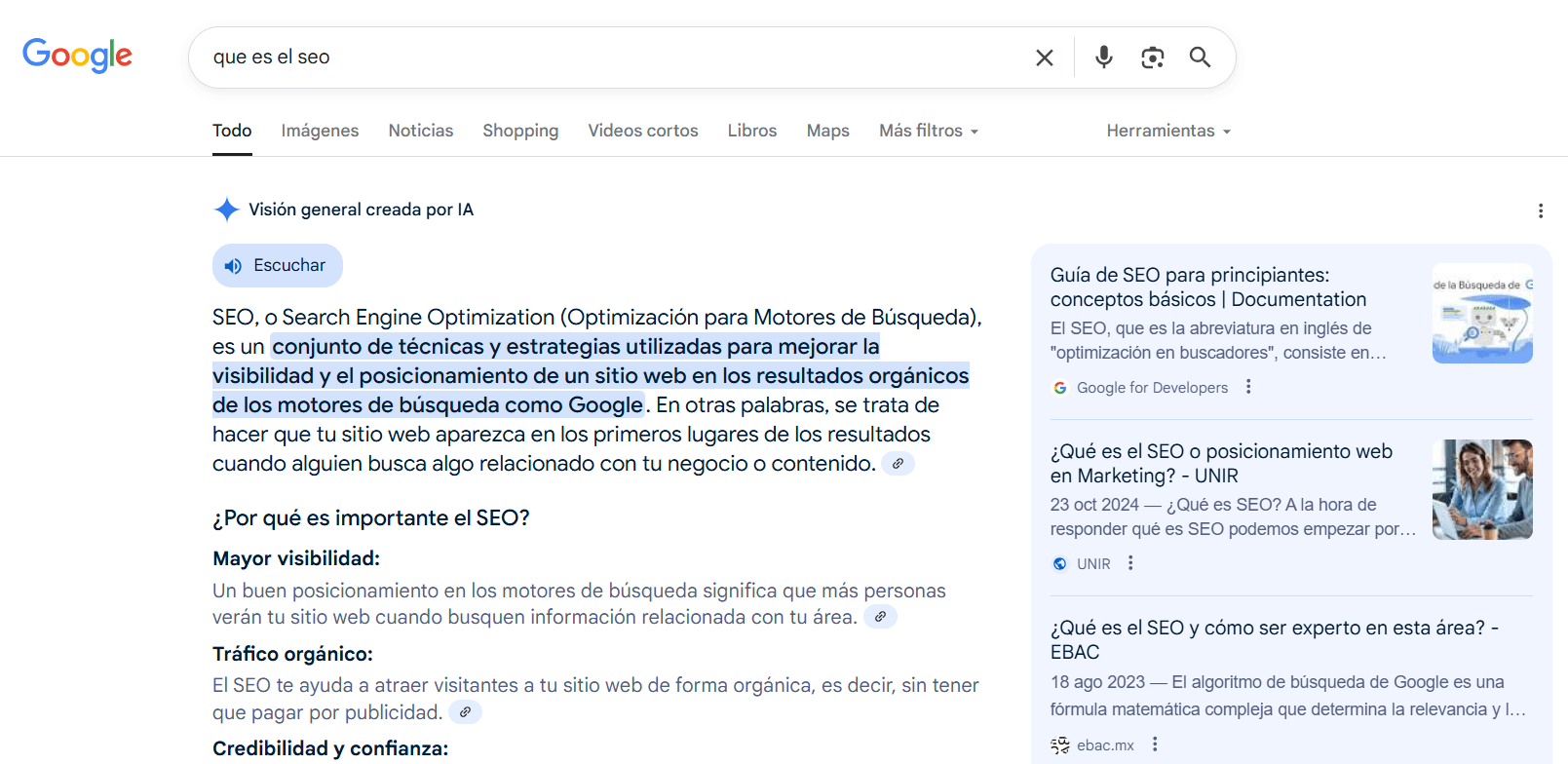Click 'Tráfico orgánico:' subheading
The height and width of the screenshot is (764, 1568).
point(292,654)
